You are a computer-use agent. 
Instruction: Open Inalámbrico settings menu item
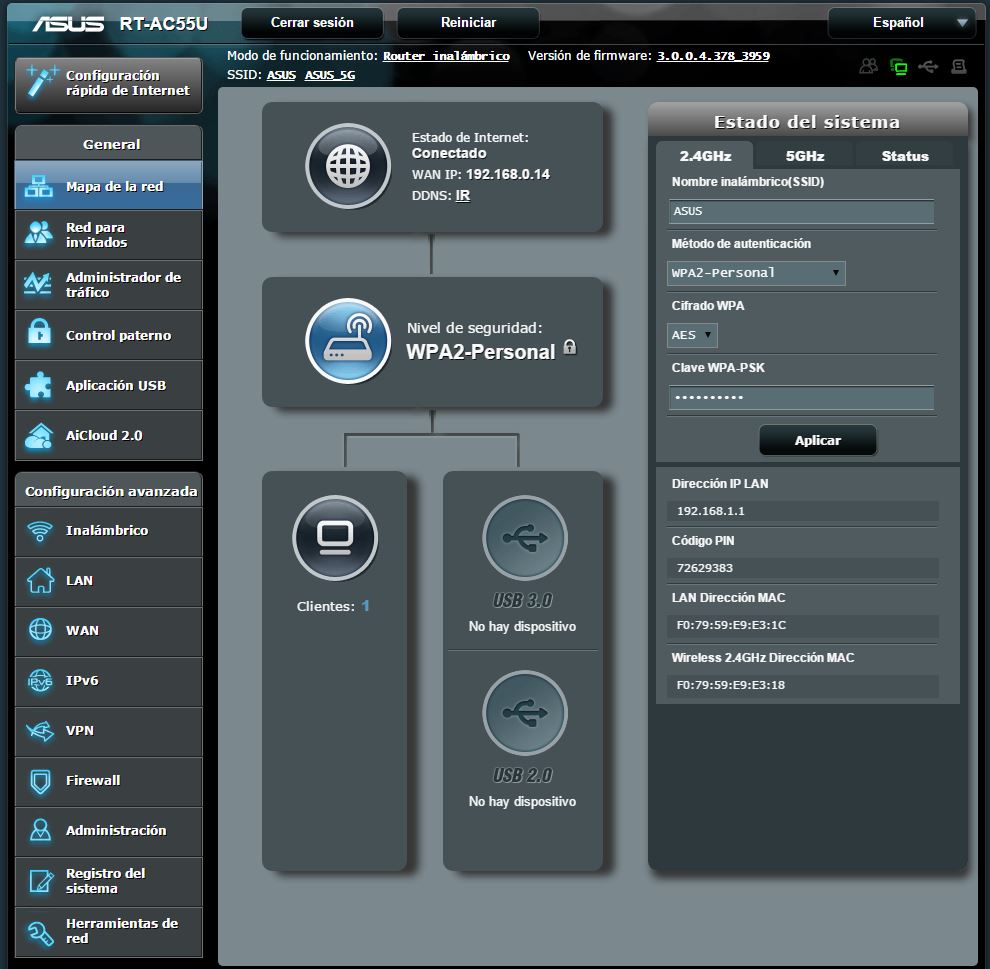tap(109, 531)
